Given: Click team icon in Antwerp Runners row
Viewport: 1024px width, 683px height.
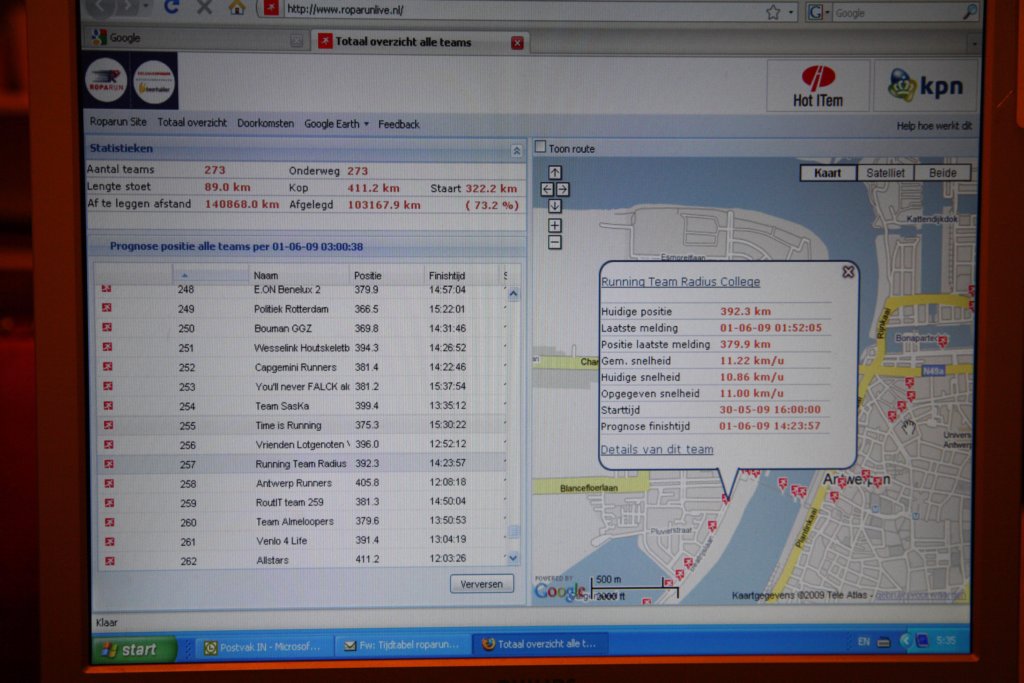Looking at the screenshot, I should [x=109, y=483].
